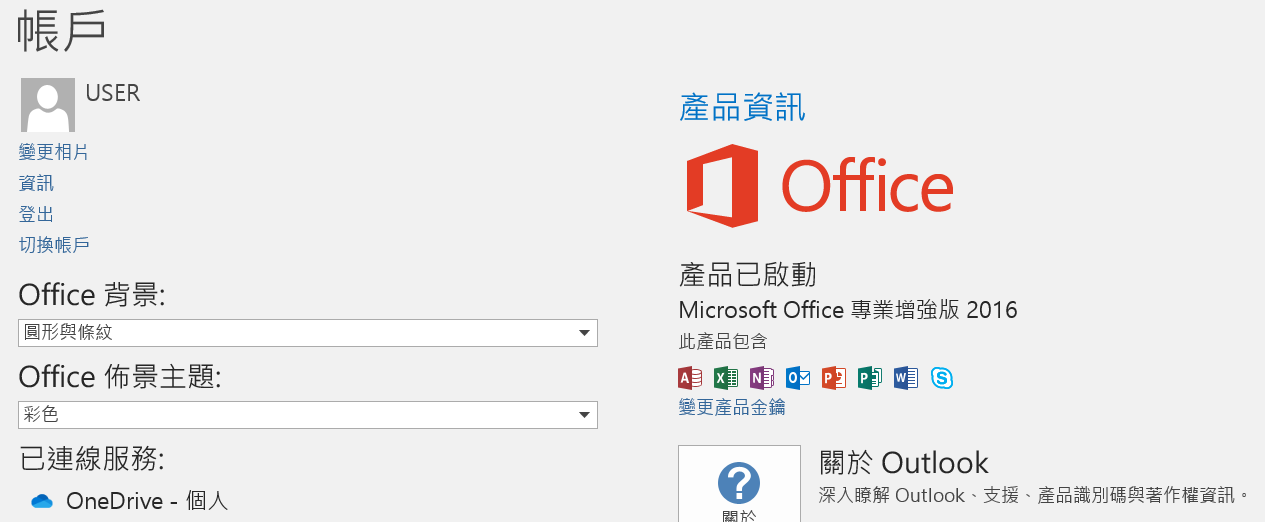The height and width of the screenshot is (522, 1265).
Task: Click the PowerPoint app icon
Action: coord(834,377)
